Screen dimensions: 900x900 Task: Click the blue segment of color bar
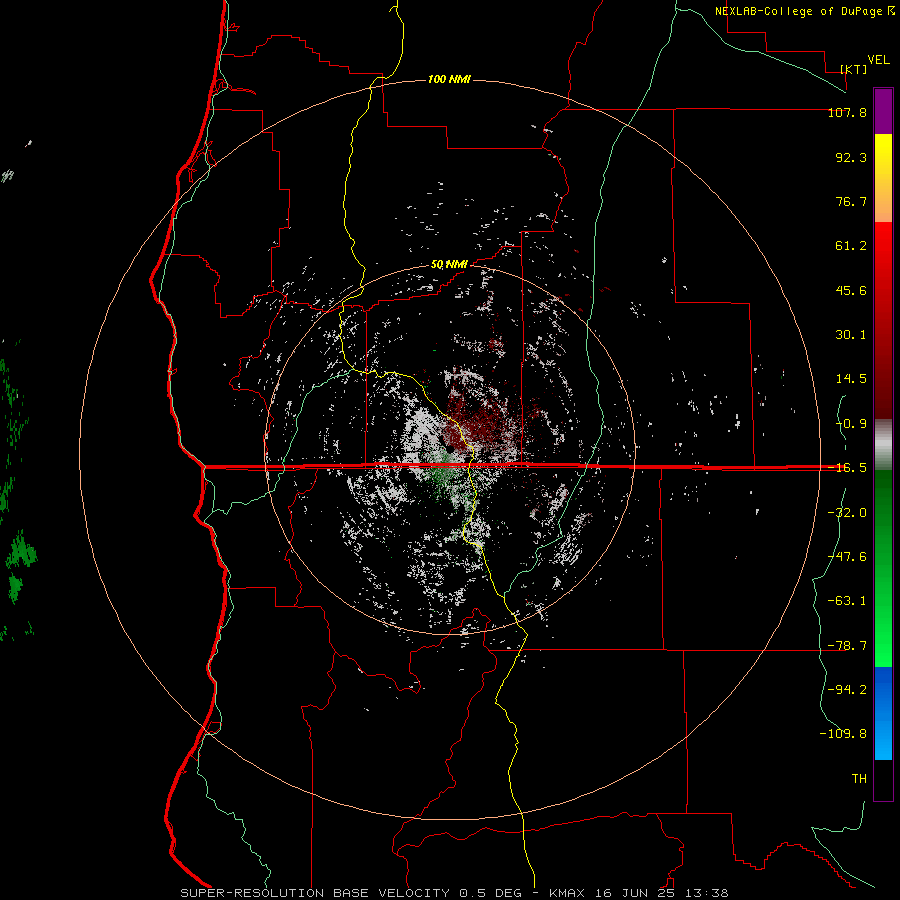point(883,713)
